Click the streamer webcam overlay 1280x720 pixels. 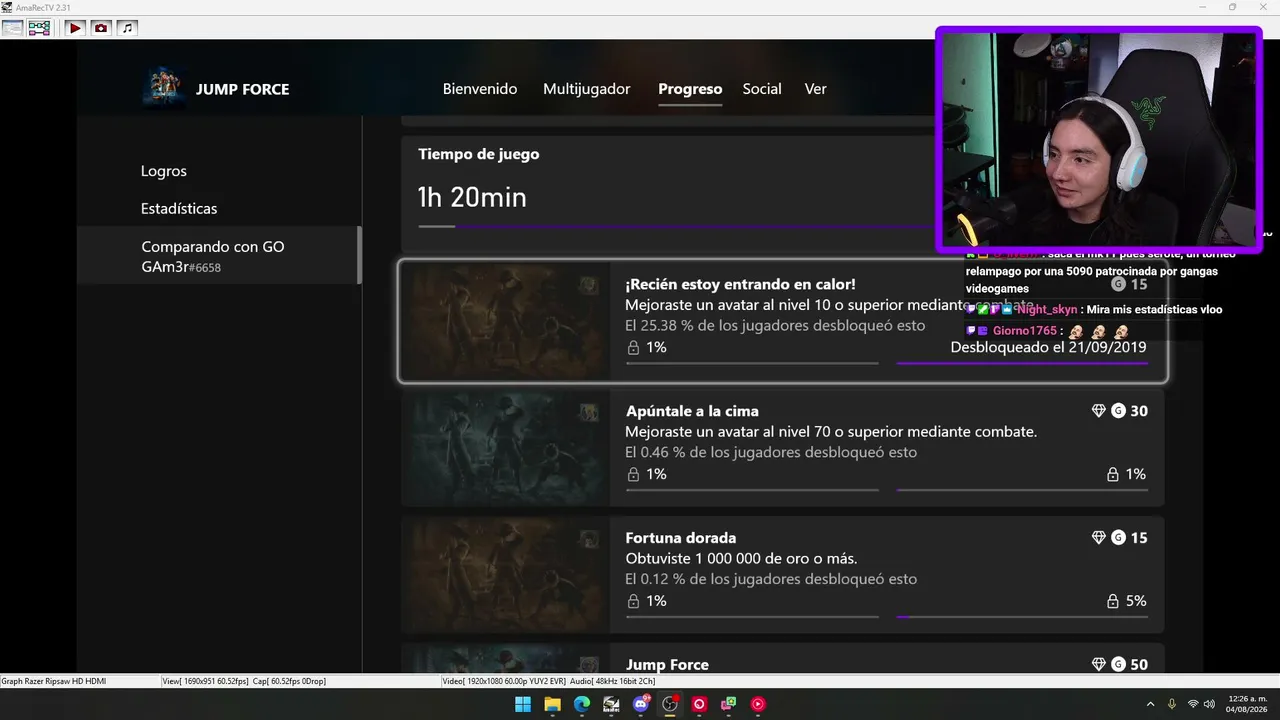[x=1099, y=139]
